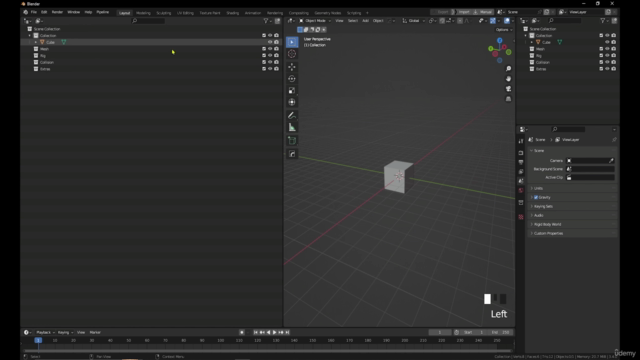640x360 pixels.
Task: Hide Extras collection in left outliner
Action: (270, 69)
